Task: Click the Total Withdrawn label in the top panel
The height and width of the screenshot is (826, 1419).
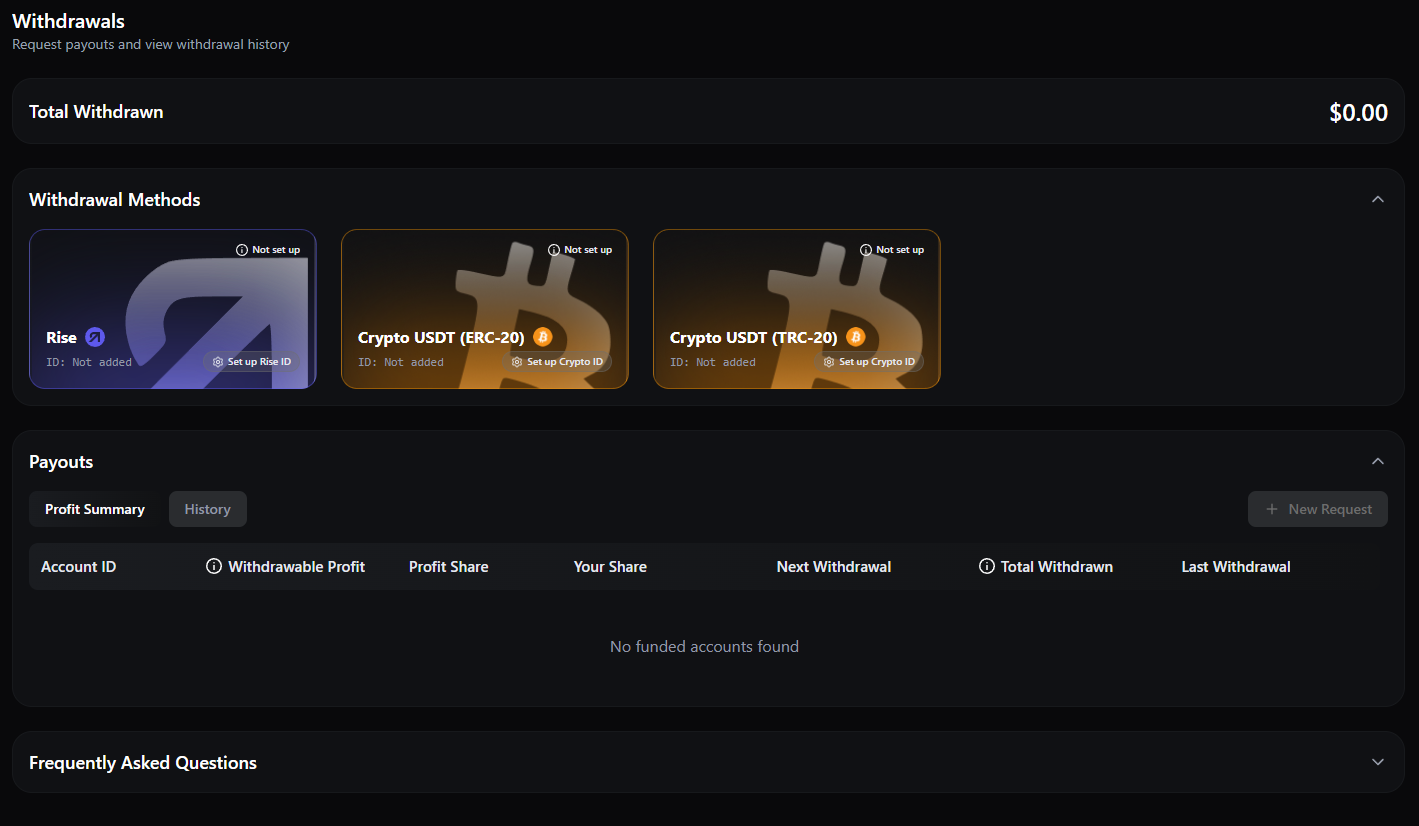Action: 96,112
